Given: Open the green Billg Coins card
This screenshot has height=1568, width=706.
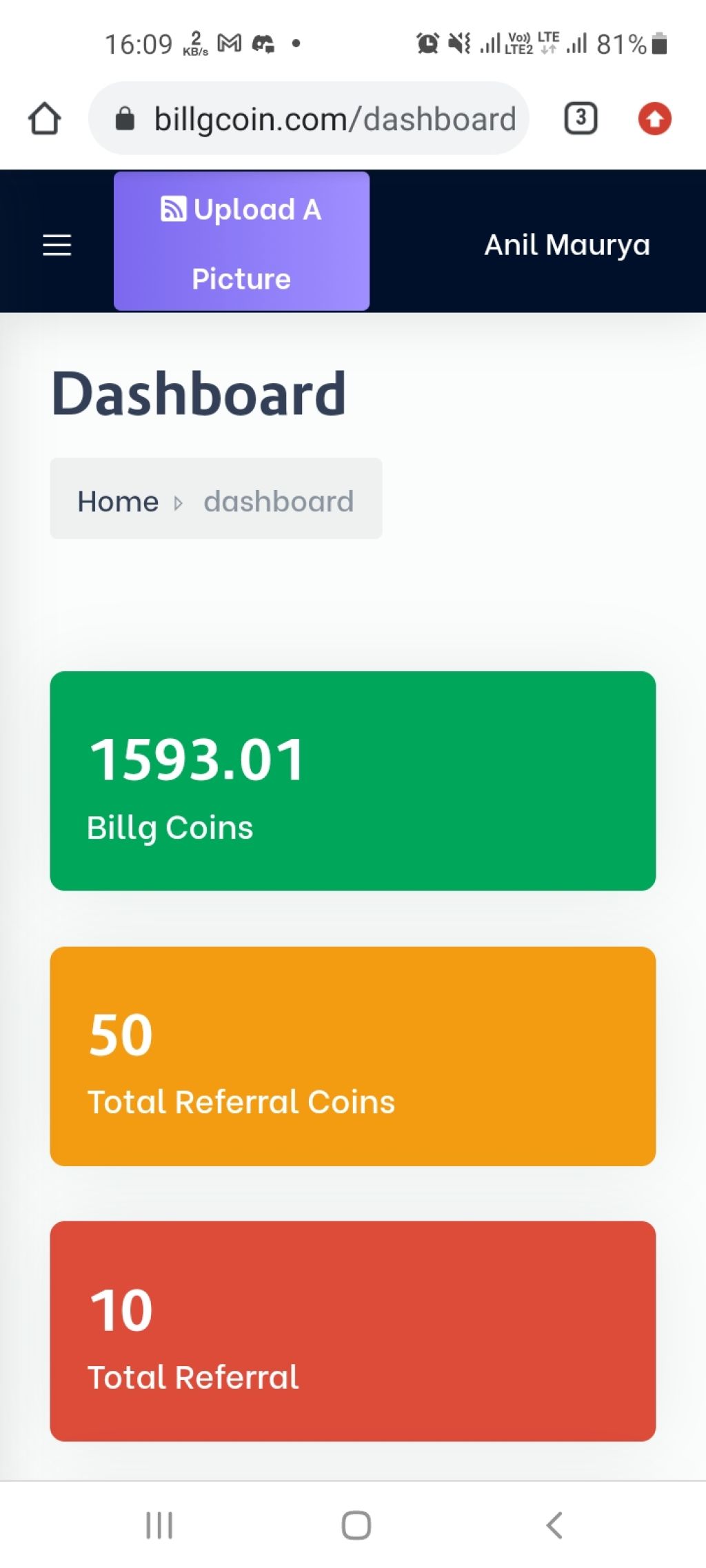Looking at the screenshot, I should [x=353, y=781].
